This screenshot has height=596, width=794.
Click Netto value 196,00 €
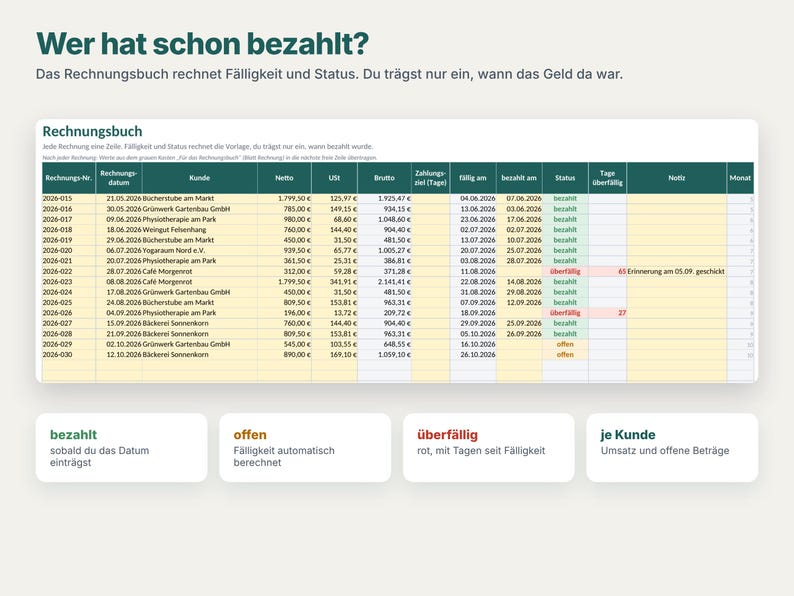(284, 313)
